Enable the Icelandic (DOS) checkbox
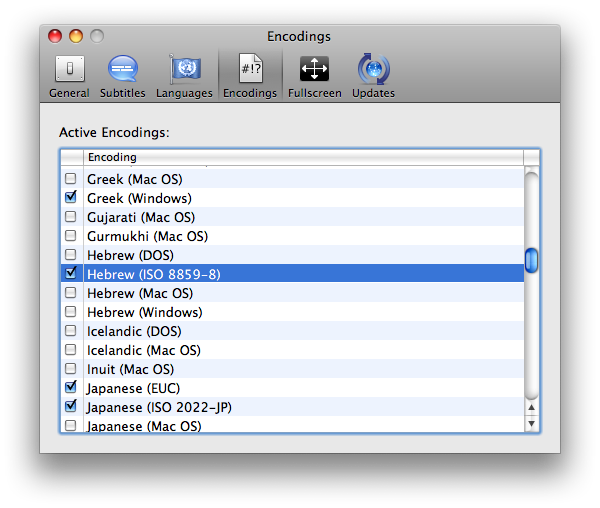 point(71,331)
